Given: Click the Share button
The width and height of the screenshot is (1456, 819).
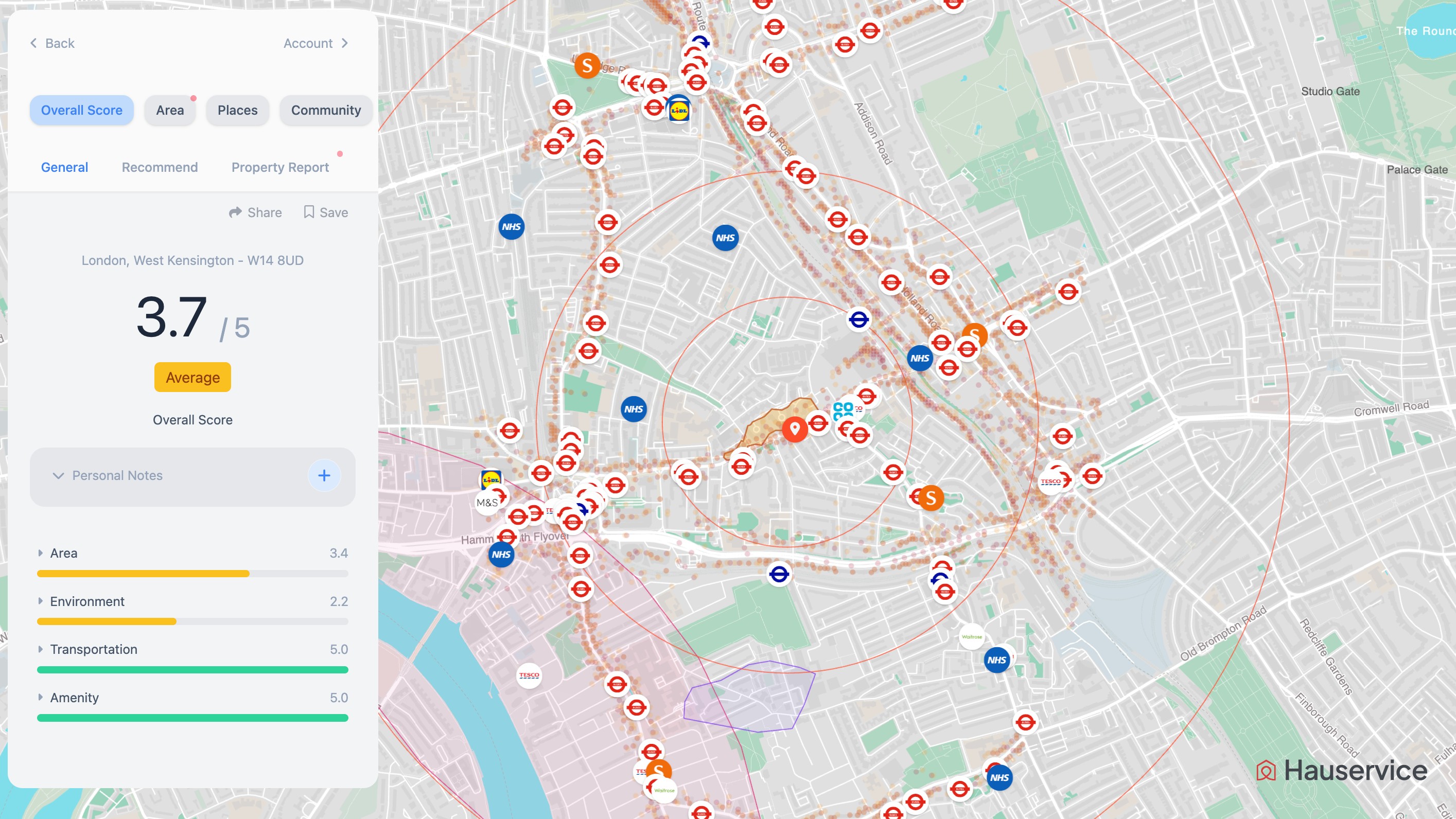Looking at the screenshot, I should point(255,212).
